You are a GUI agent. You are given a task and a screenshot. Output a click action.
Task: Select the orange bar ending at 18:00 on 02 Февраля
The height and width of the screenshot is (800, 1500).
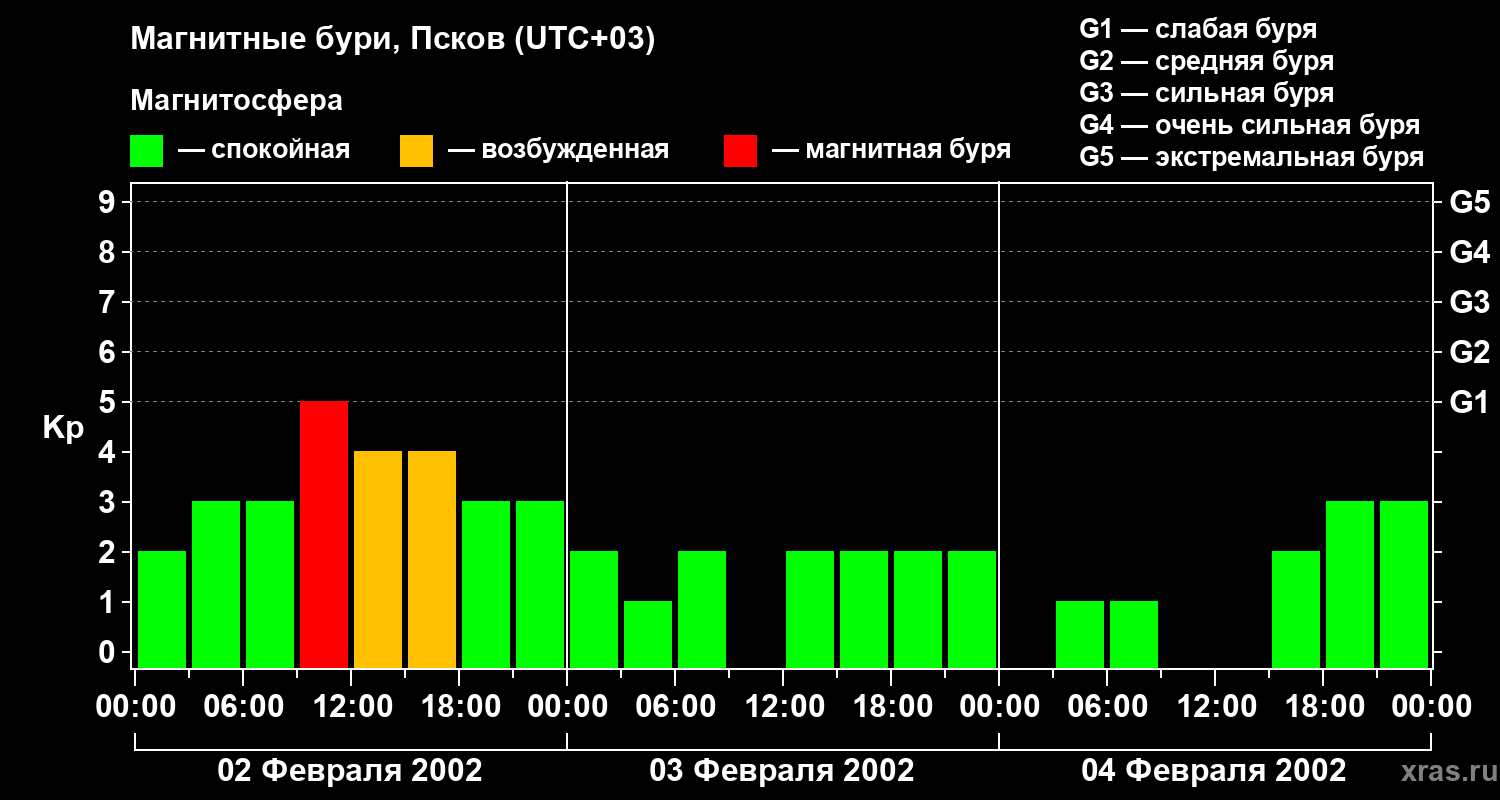tap(432, 559)
